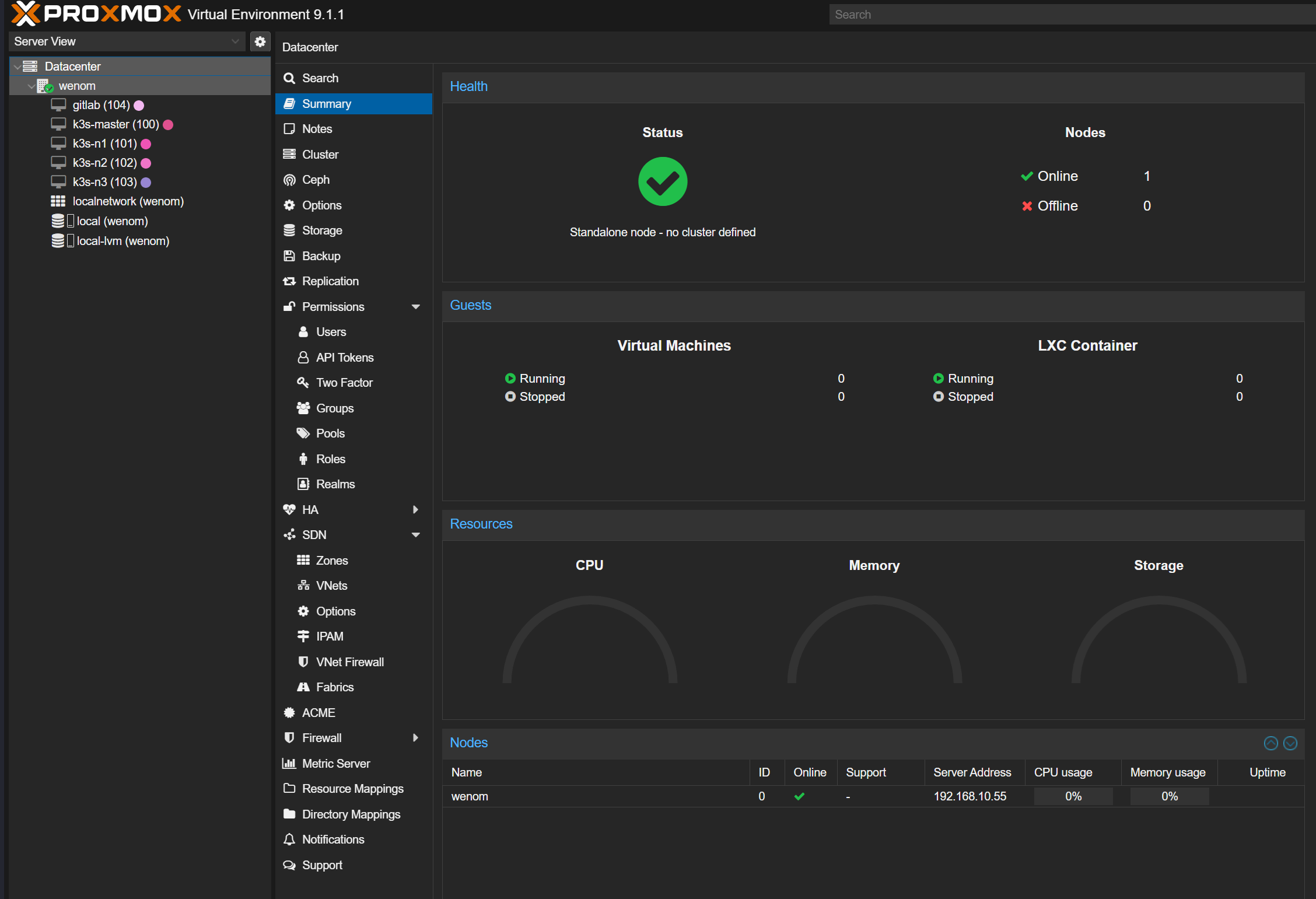The width and height of the screenshot is (1316, 899).
Task: Click the Backup floppy disk icon
Action: (289, 256)
